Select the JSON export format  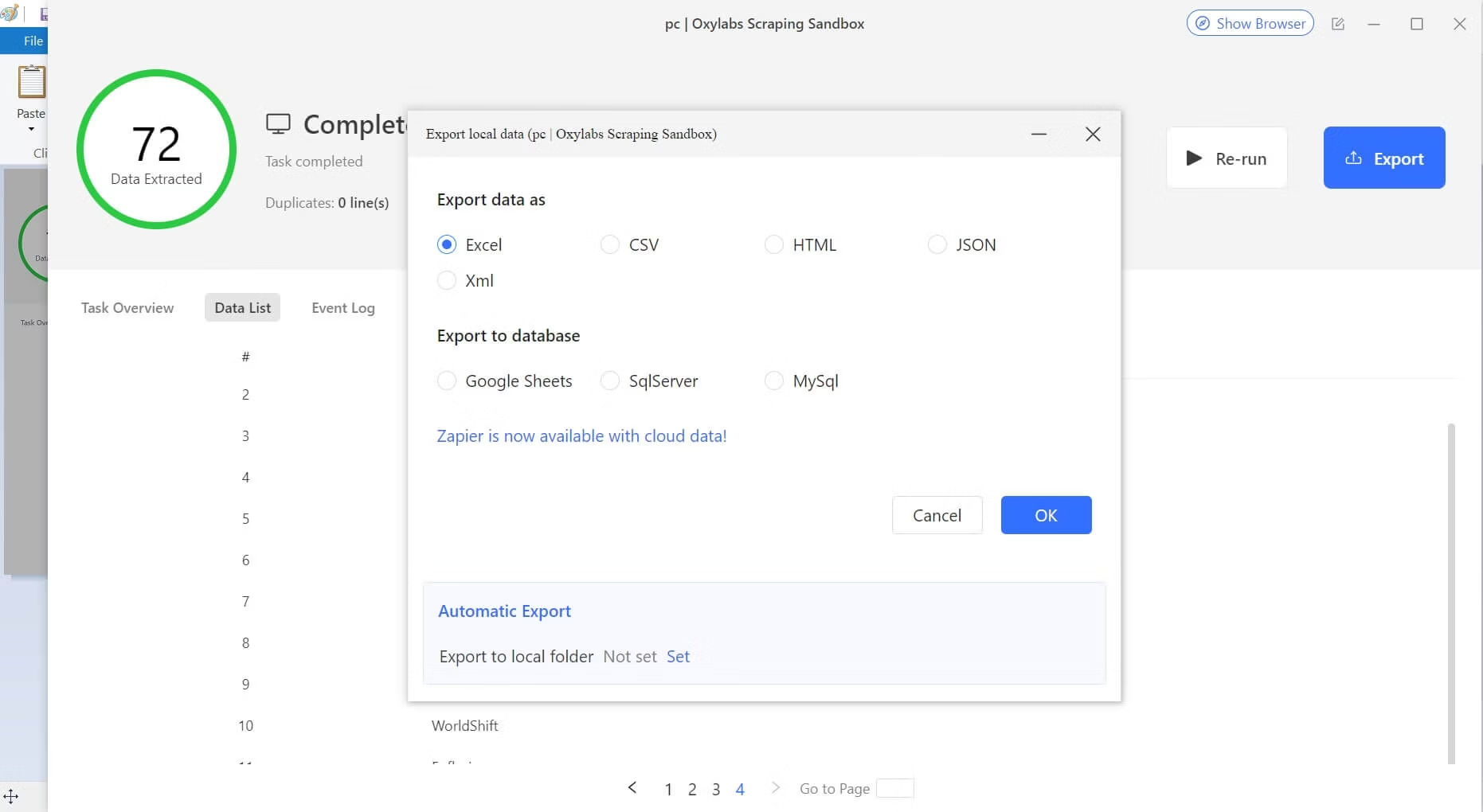point(937,245)
